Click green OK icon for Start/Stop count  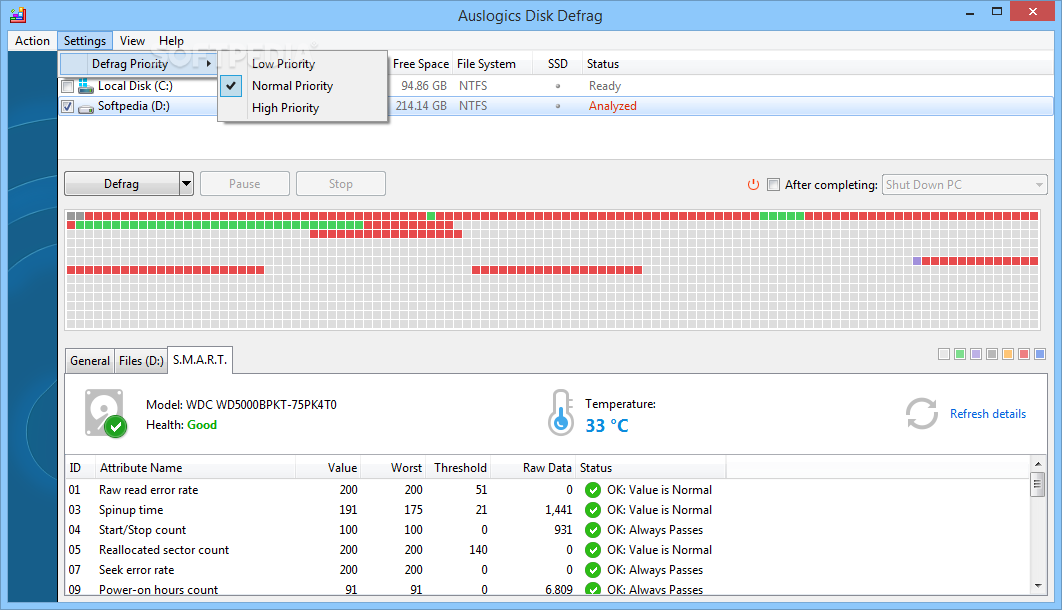click(593, 530)
